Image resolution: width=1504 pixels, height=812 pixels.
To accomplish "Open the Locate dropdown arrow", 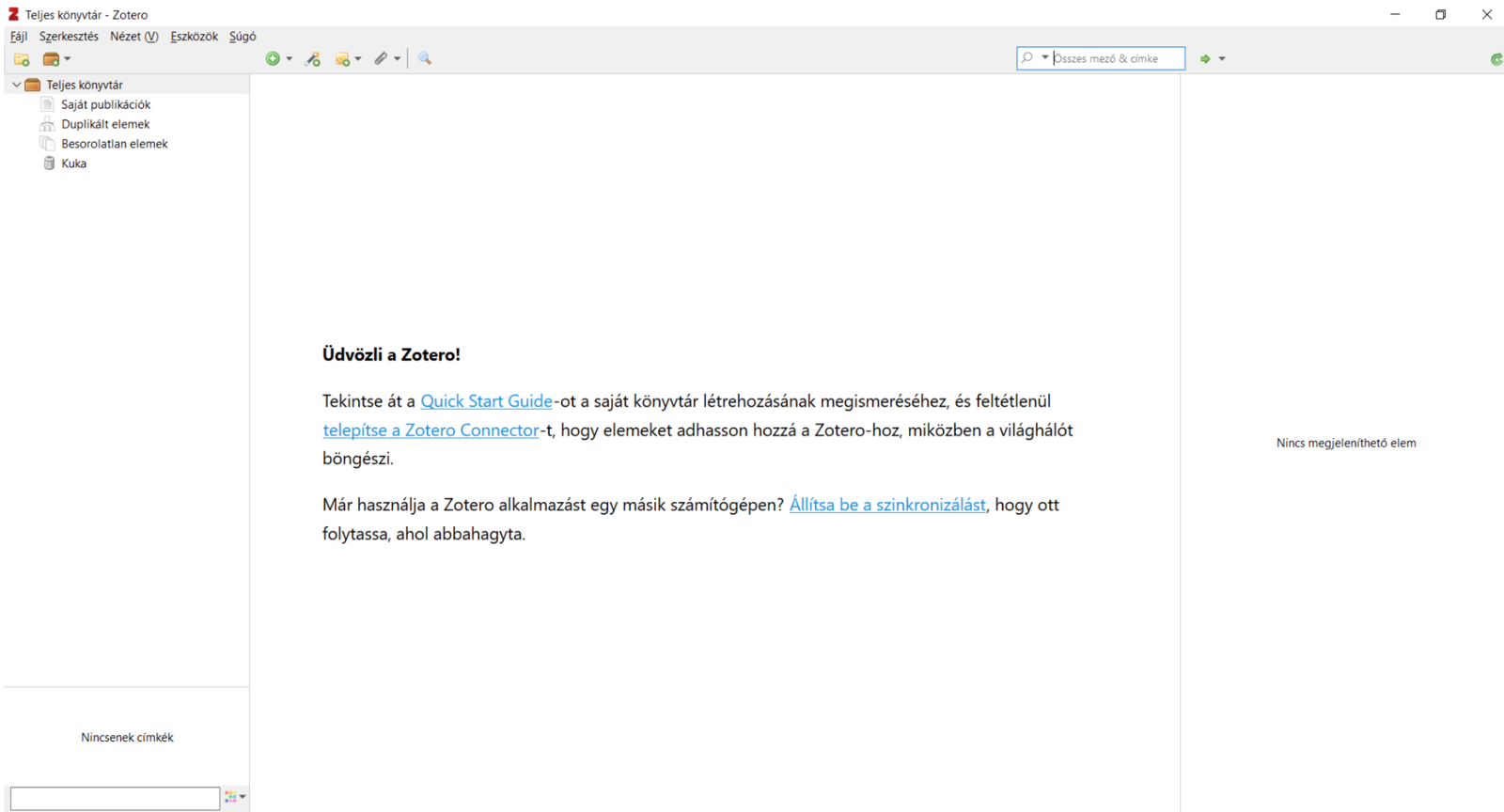I will point(1222,59).
